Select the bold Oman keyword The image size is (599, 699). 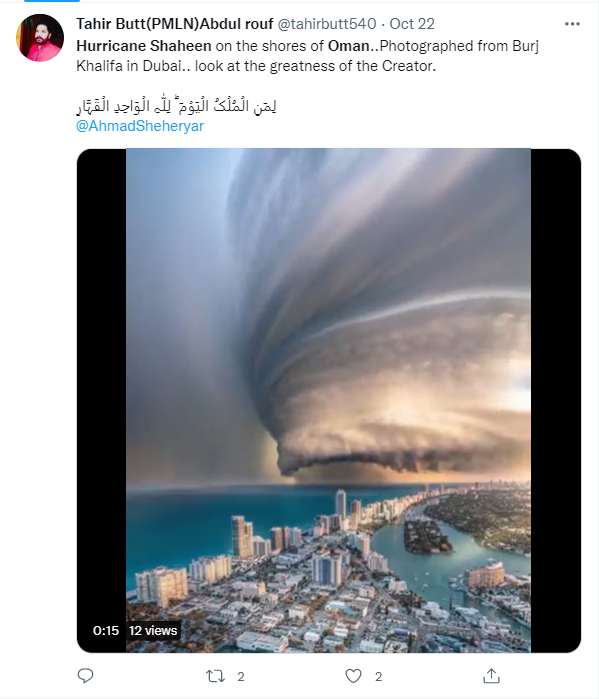point(349,46)
